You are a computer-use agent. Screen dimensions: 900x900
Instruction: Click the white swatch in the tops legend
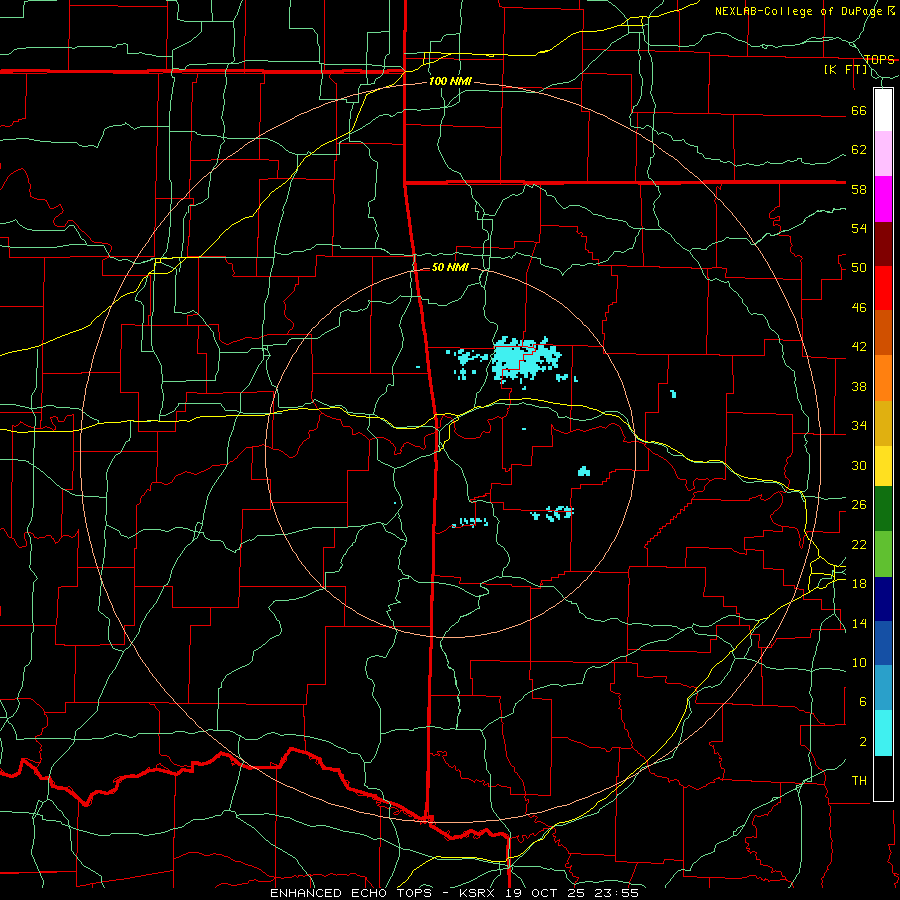(883, 110)
